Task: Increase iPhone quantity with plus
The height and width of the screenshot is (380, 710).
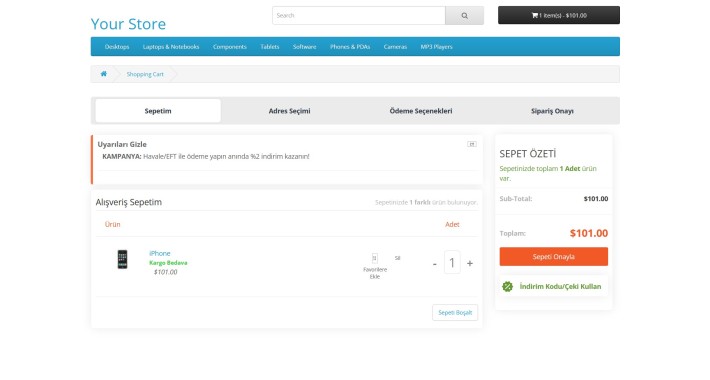Action: tap(470, 263)
